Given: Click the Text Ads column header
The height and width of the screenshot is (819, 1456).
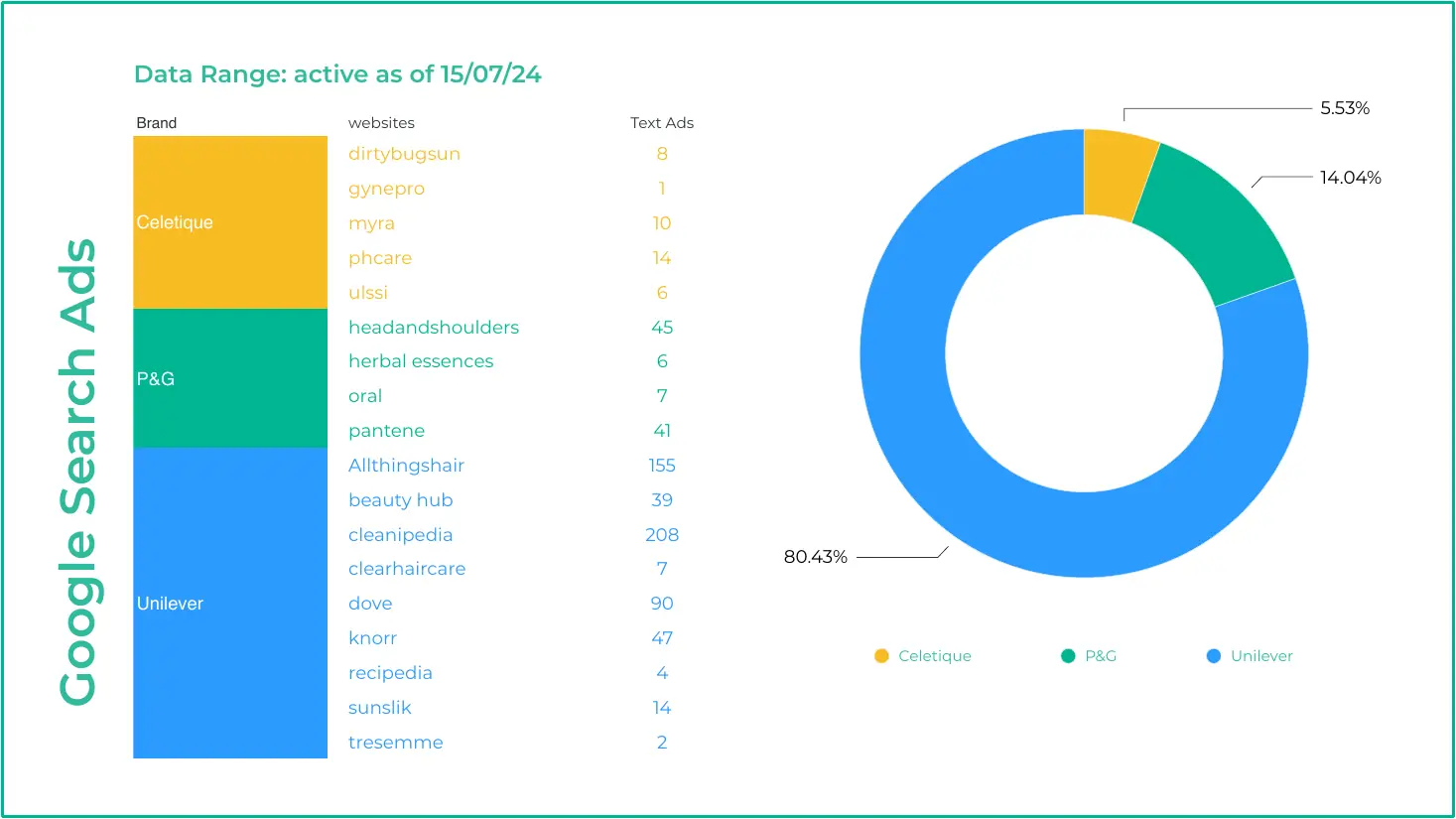Looking at the screenshot, I should coord(662,123).
